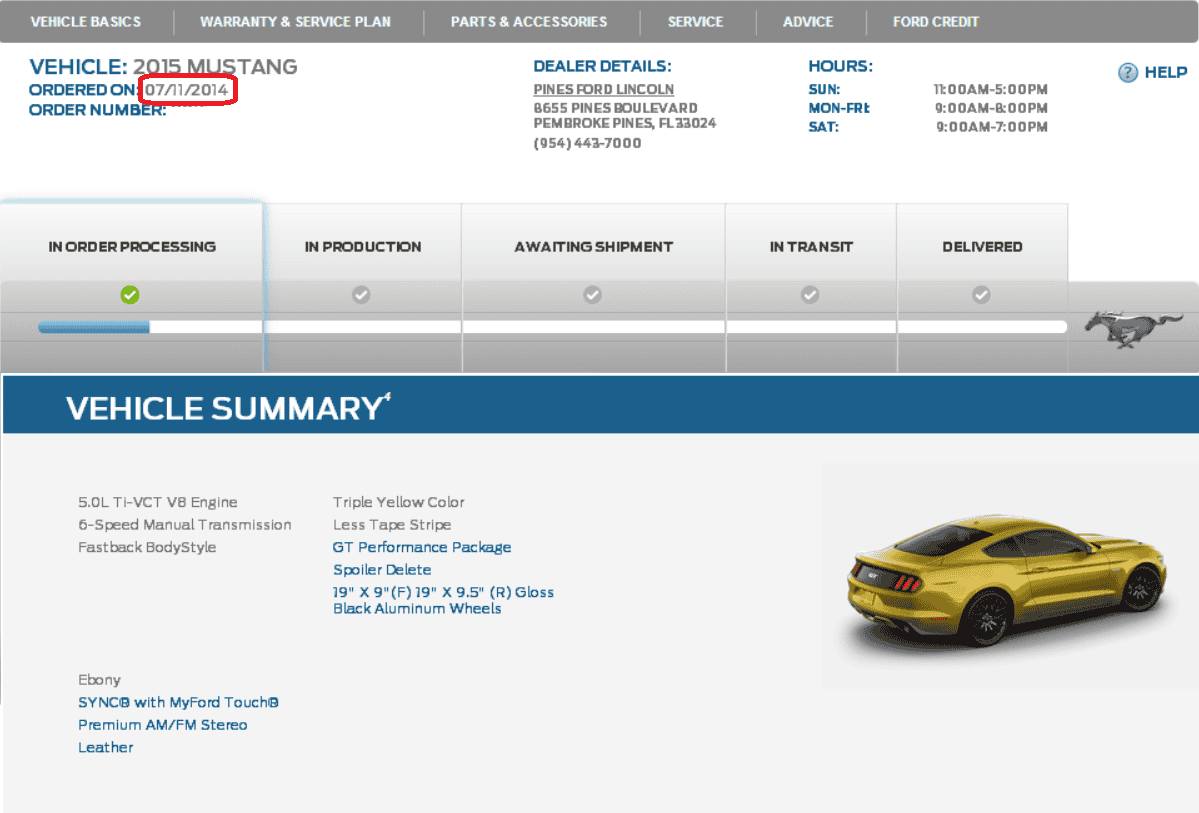Open the Advice menu
The height and width of the screenshot is (813, 1199).
[807, 21]
